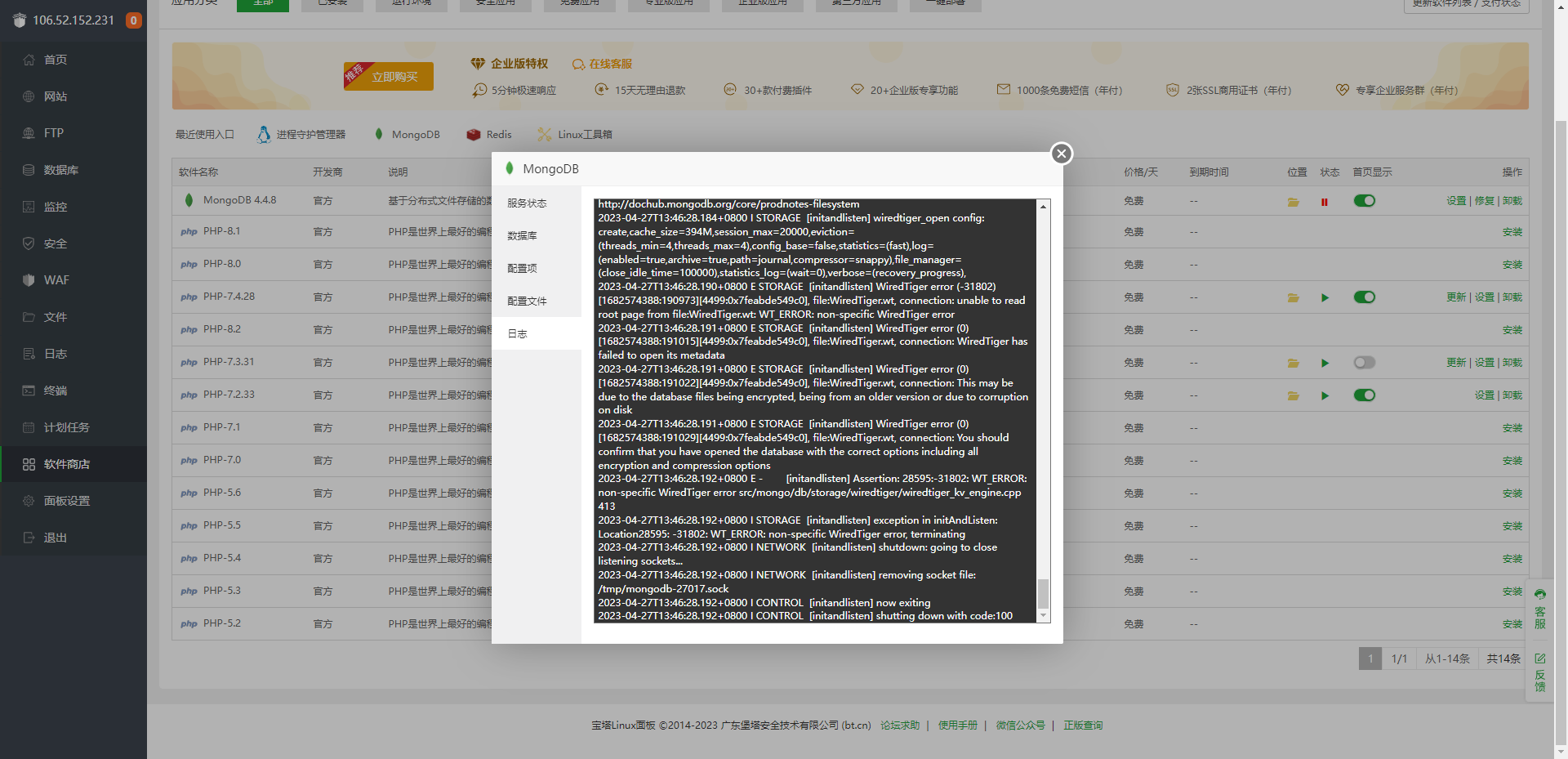Click 设置 for MongoDB 4.4.8
Image resolution: width=1568 pixels, height=759 pixels.
1456,201
